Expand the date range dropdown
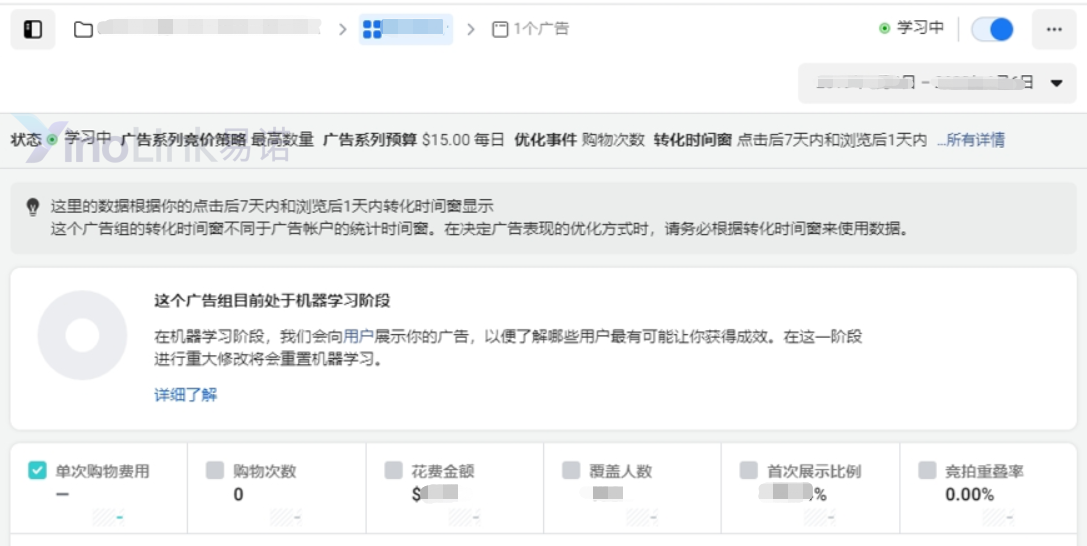 point(937,83)
